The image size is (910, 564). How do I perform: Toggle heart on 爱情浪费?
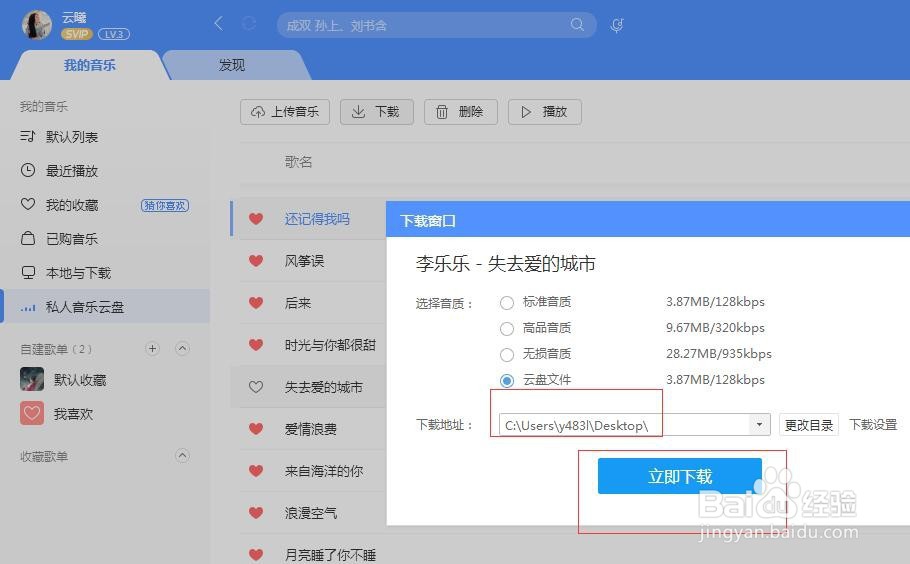point(256,429)
